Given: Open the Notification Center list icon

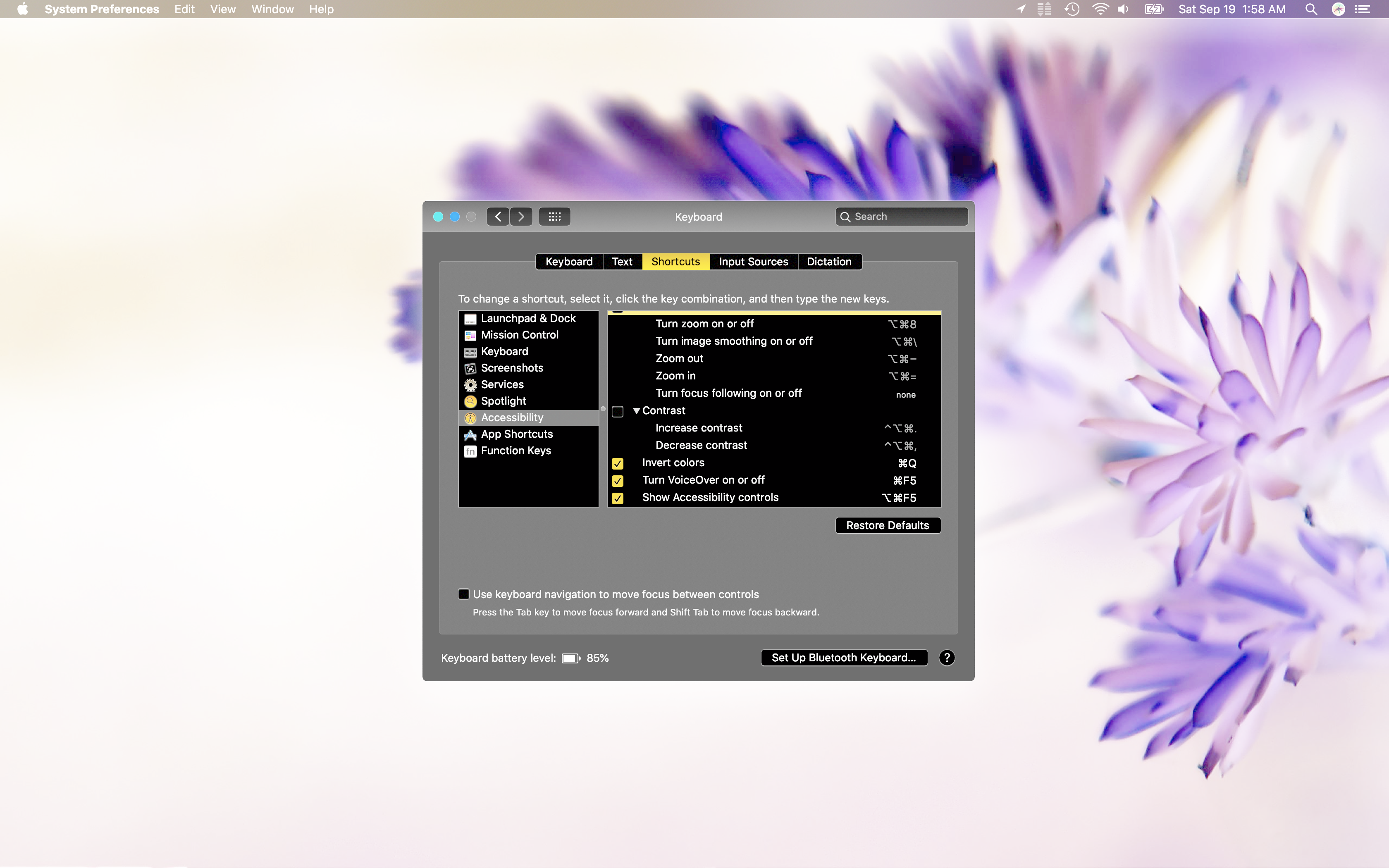Looking at the screenshot, I should point(1363,9).
